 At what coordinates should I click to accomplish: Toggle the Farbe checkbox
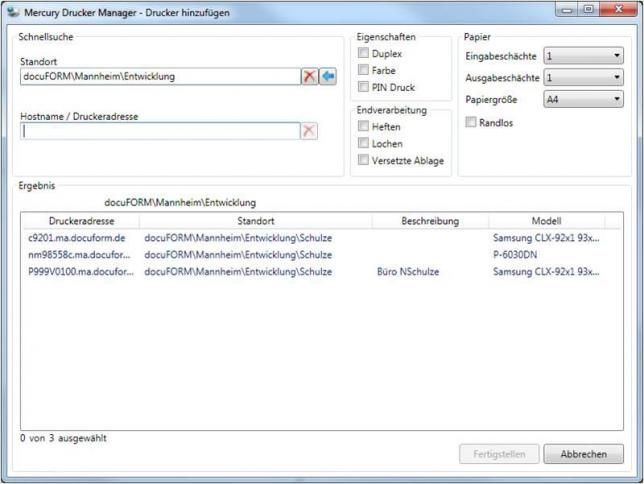point(364,71)
